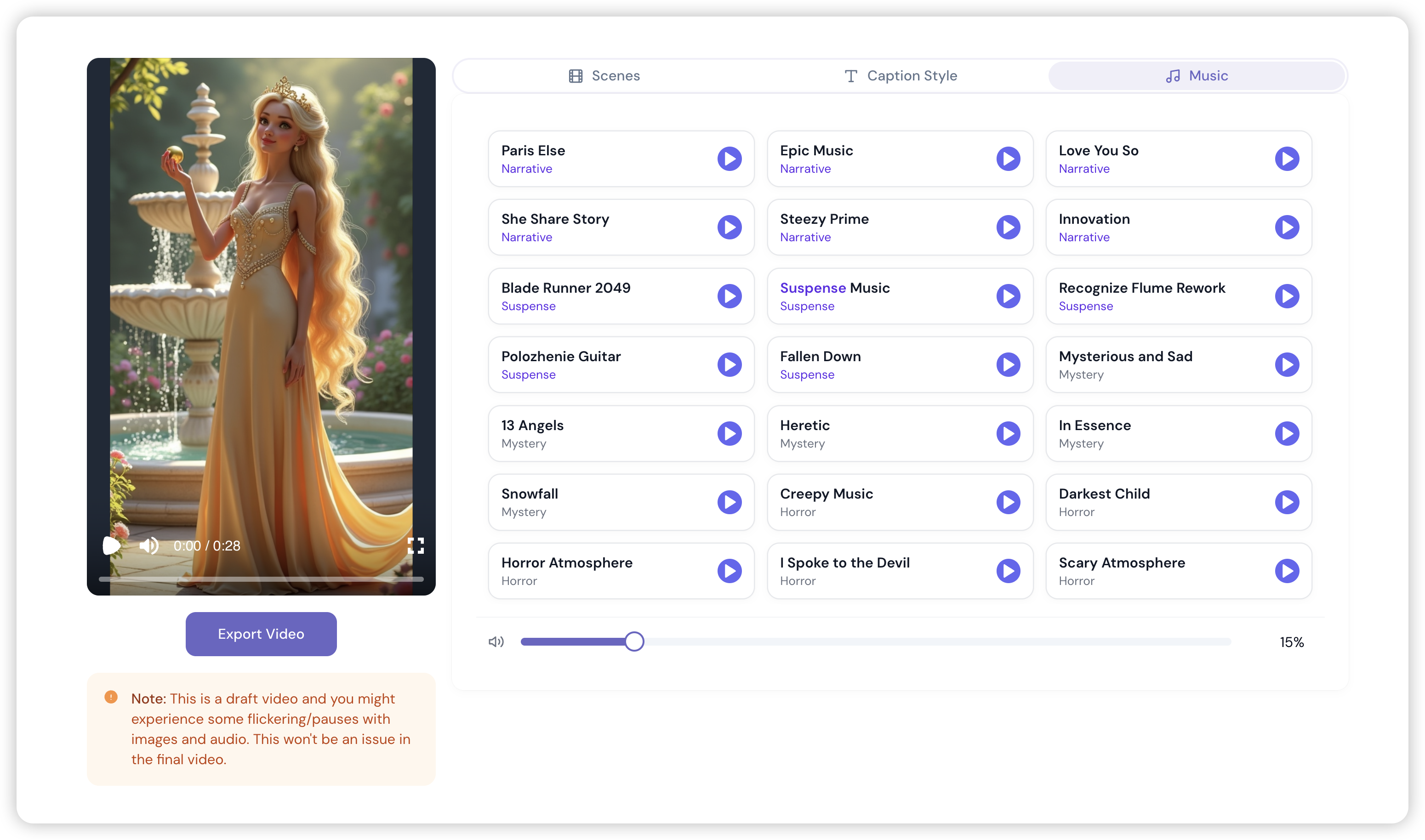The width and height of the screenshot is (1425, 840).
Task: Click the music volume speaker icon
Action: coord(496,641)
